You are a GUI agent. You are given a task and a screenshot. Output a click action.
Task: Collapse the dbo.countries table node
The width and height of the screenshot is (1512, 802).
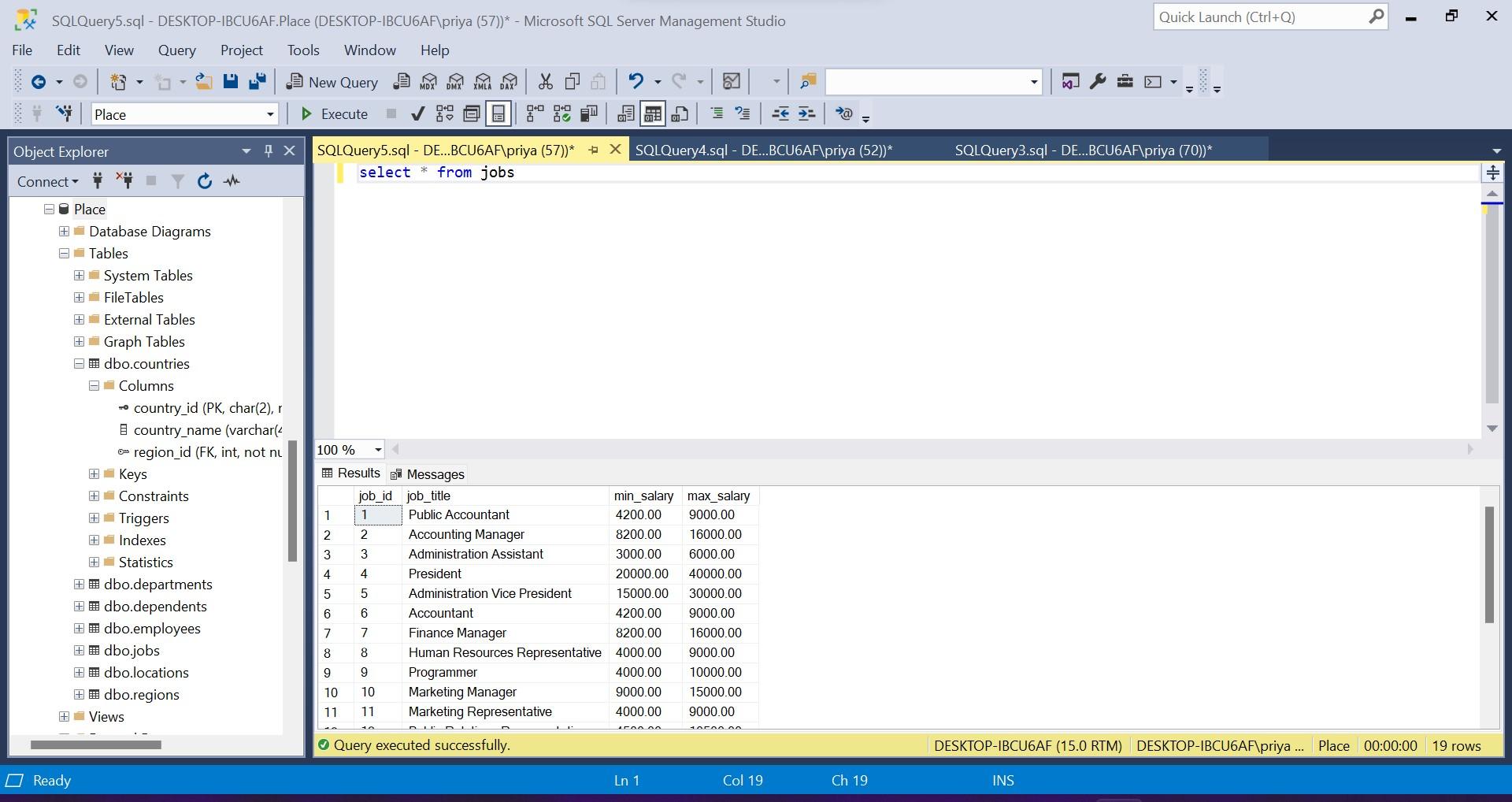point(79,364)
